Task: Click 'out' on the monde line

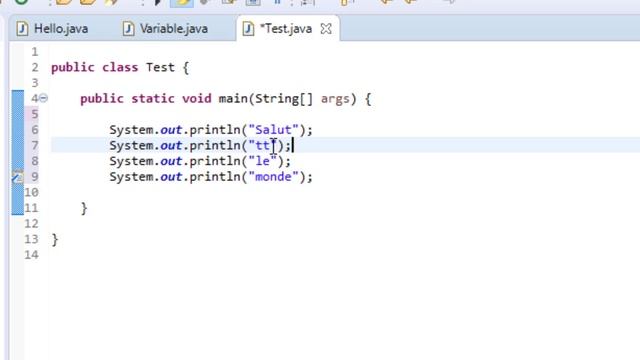Action: tap(171, 177)
